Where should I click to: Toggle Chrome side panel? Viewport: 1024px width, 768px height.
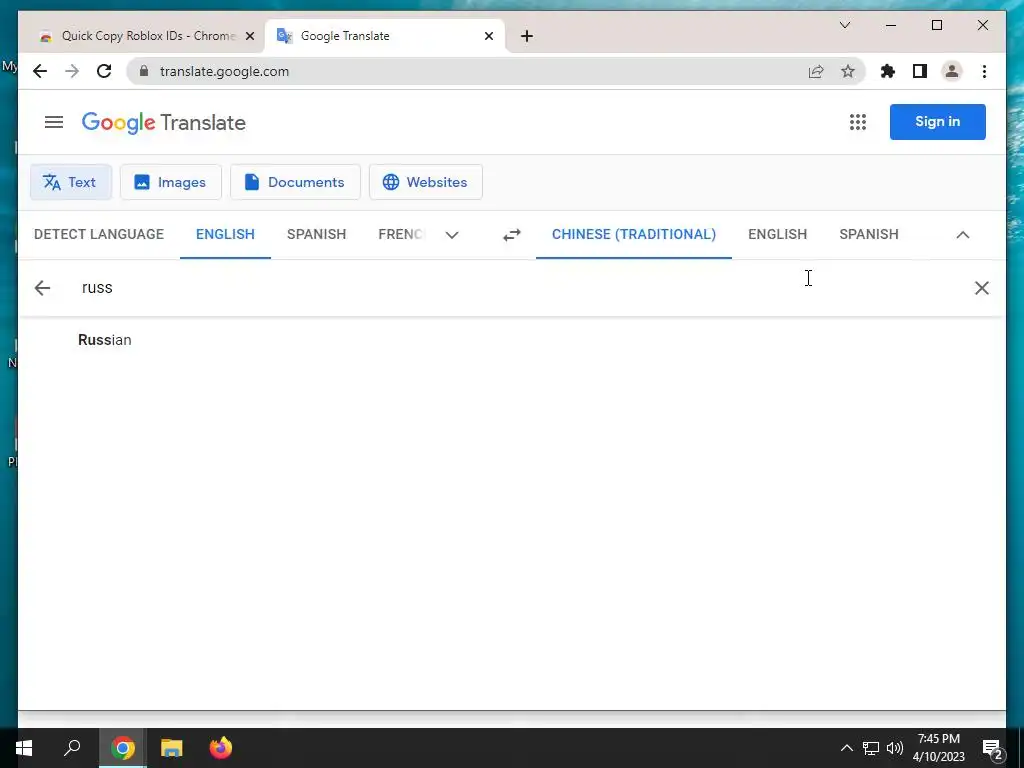920,71
